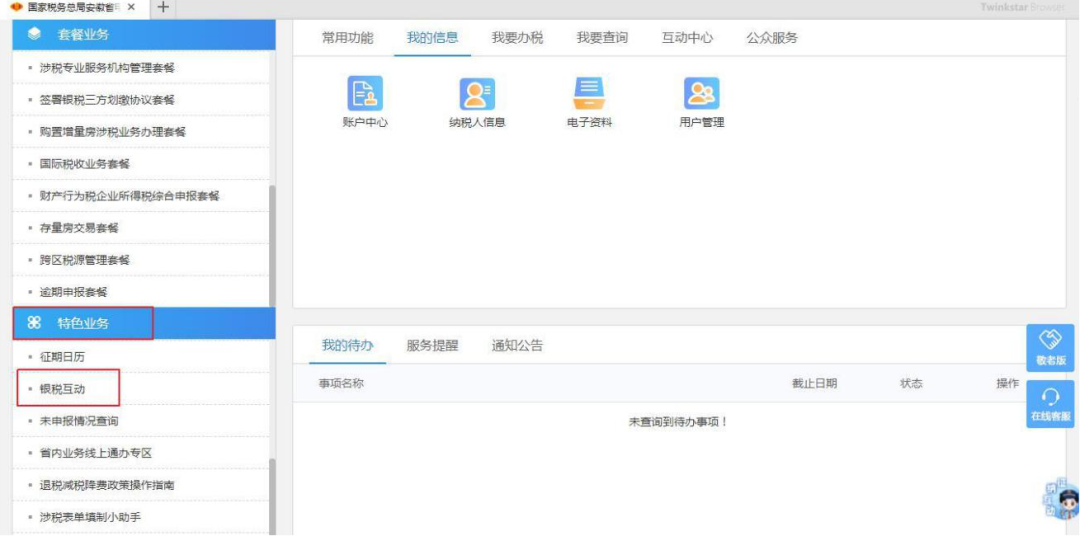Screen dimensions: 1080x536
Task: Open 征期日历 in the sidebar
Action: pyautogui.click(x=62, y=357)
